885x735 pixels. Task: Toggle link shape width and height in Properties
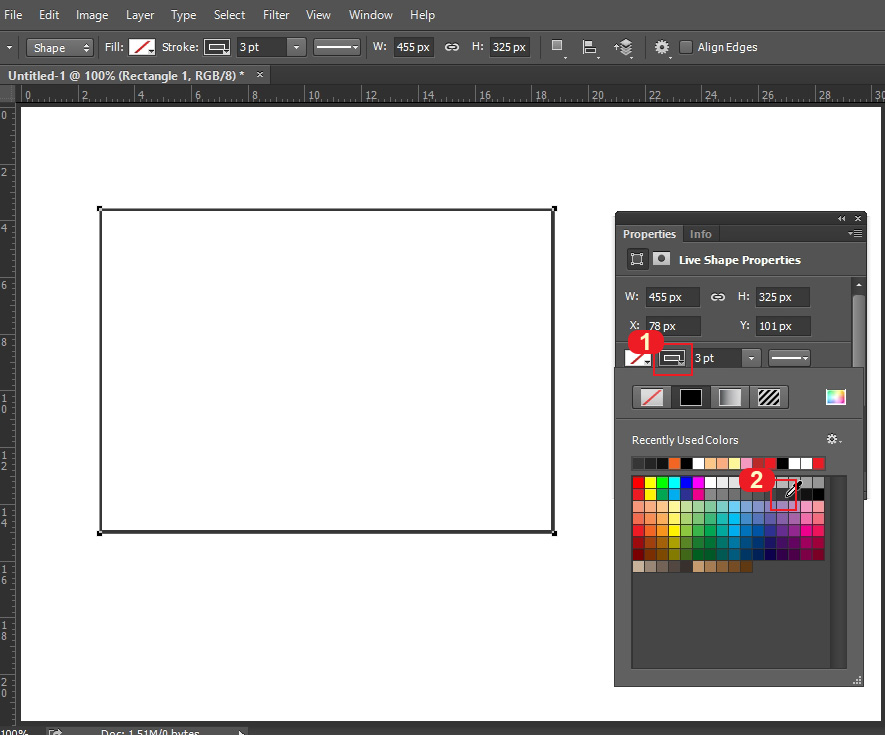coord(717,297)
